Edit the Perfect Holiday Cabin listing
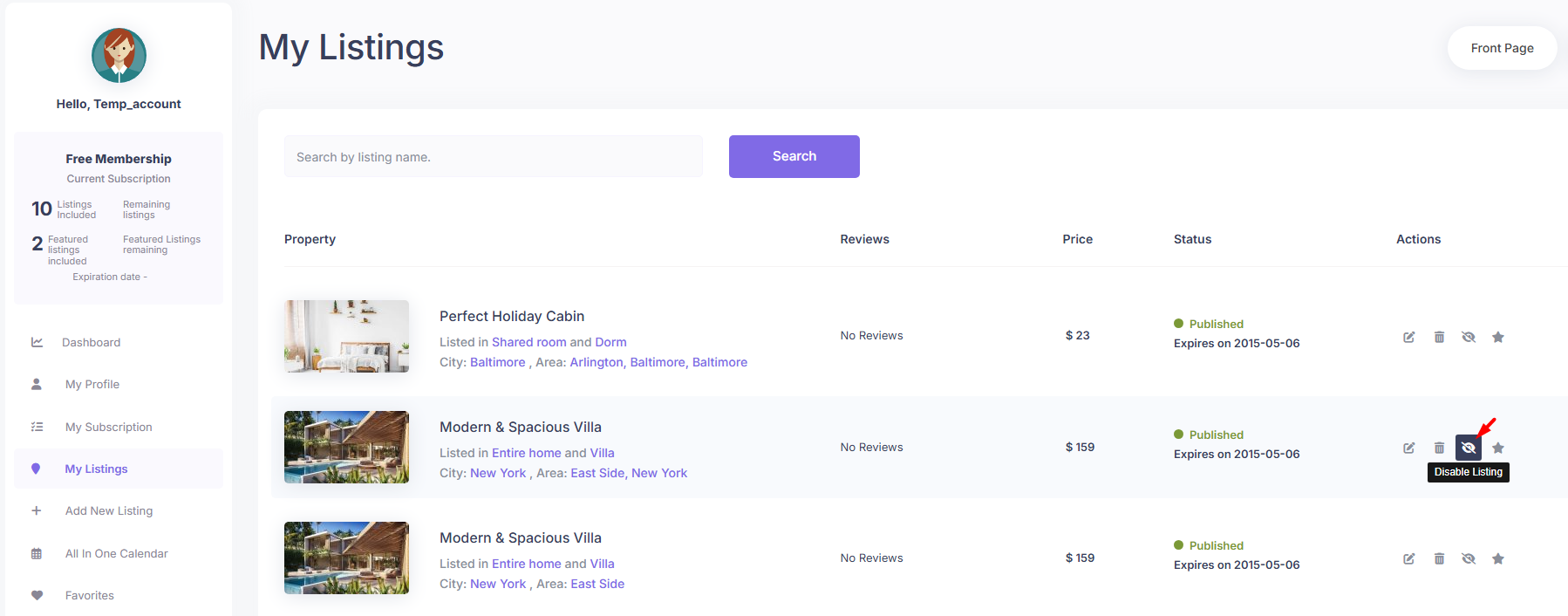 pyautogui.click(x=1408, y=337)
